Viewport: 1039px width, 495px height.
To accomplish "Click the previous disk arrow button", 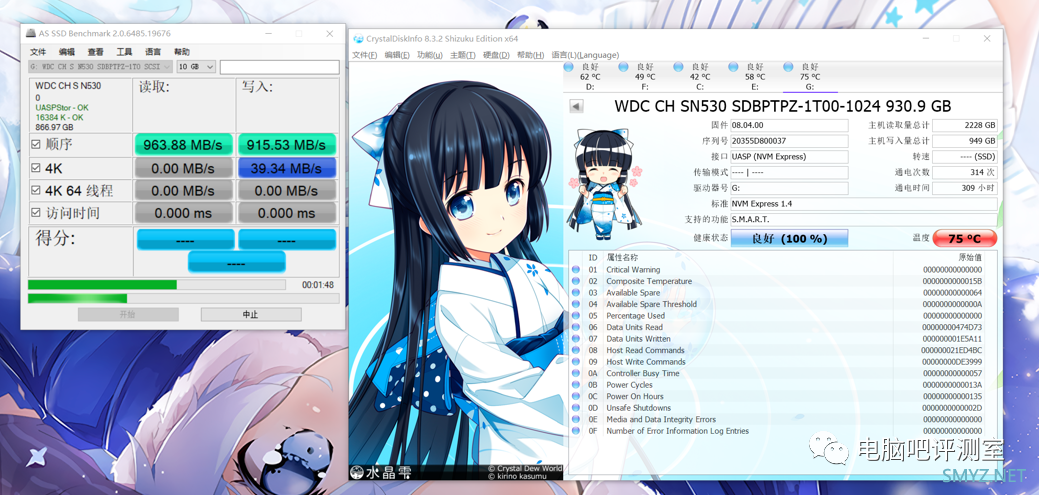I will click(576, 106).
